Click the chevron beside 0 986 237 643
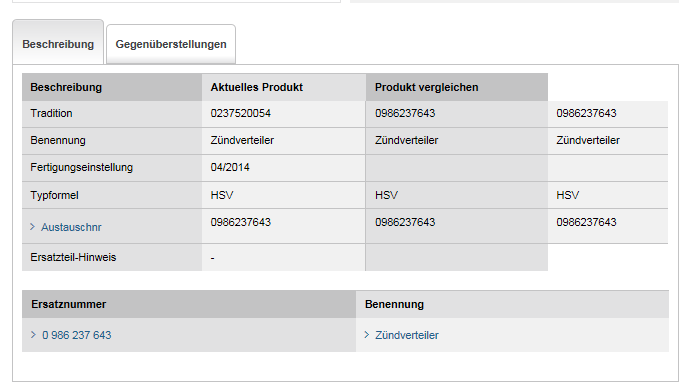Viewport: 682px width, 390px height. point(33,335)
